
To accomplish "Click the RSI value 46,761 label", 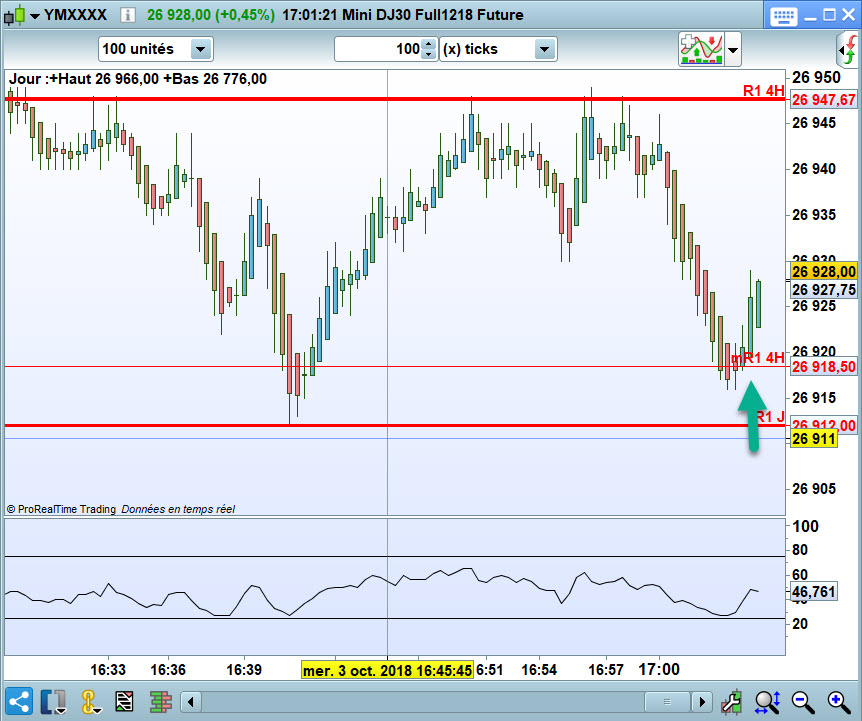I will pos(814,591).
